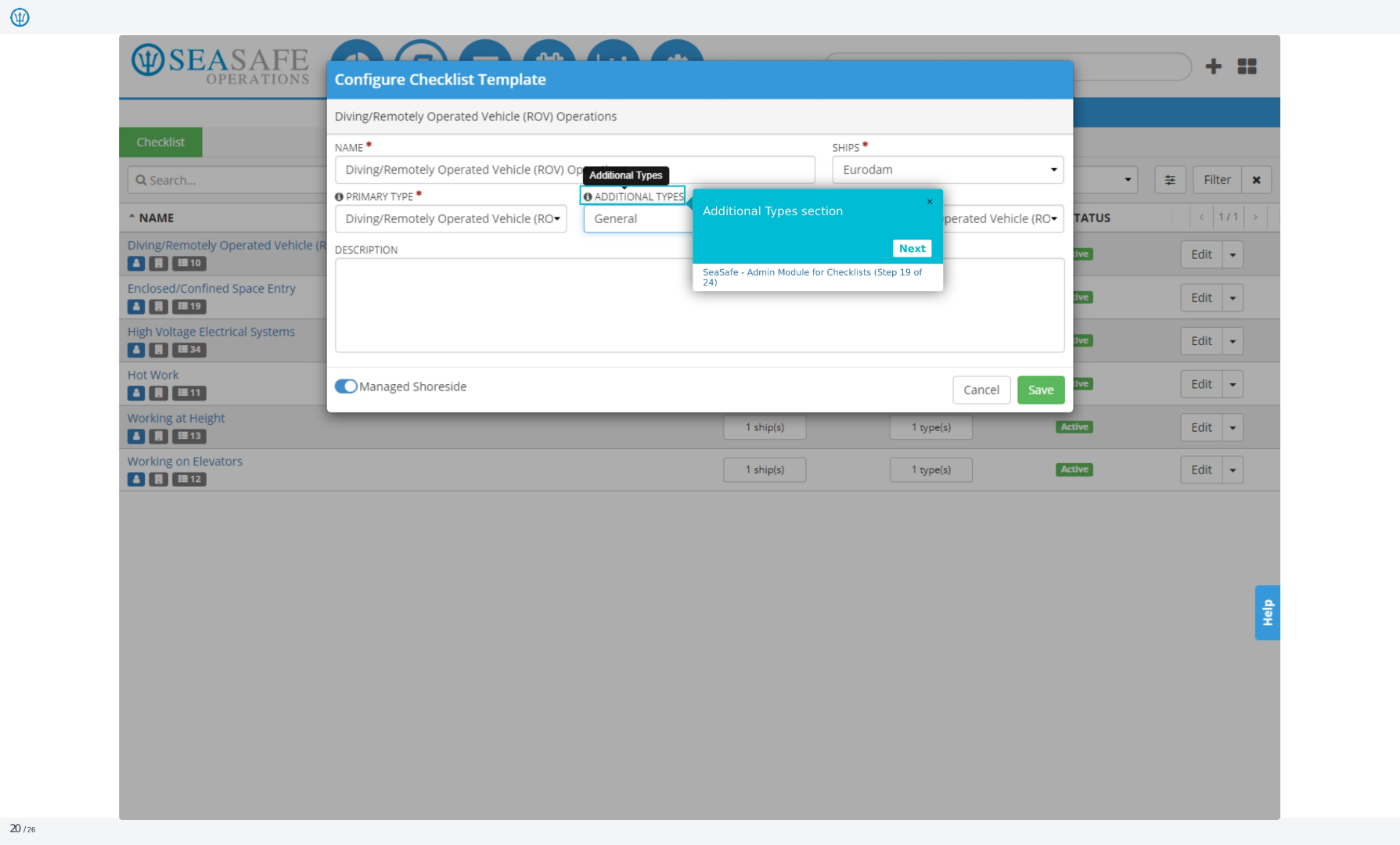Click the list count badge showing 34
Screen dimensions: 1400x845
click(x=189, y=350)
